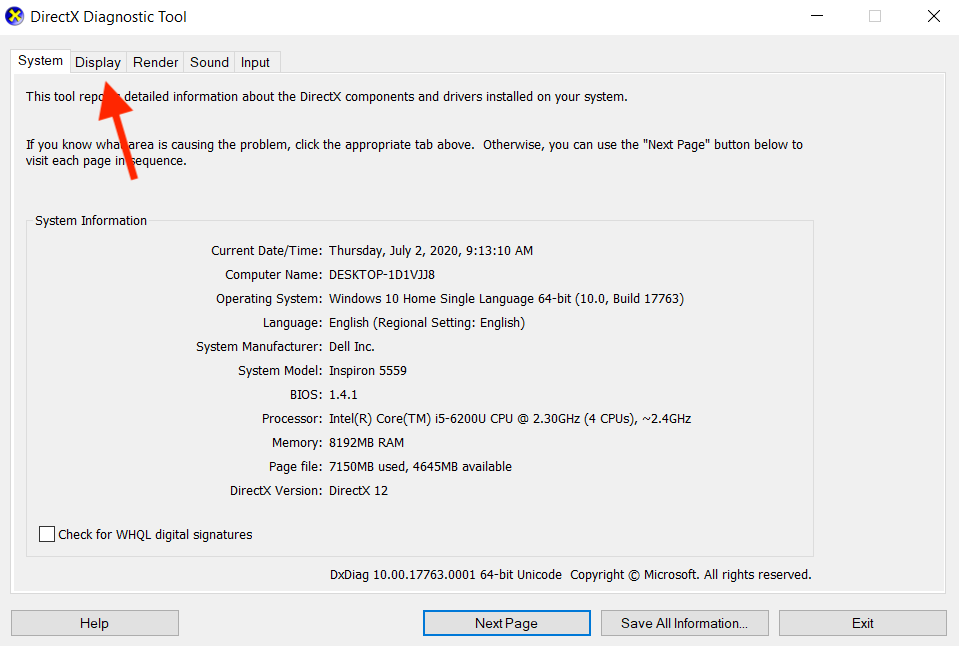This screenshot has width=959, height=646.
Task: Click the Next Page button
Action: (x=506, y=623)
